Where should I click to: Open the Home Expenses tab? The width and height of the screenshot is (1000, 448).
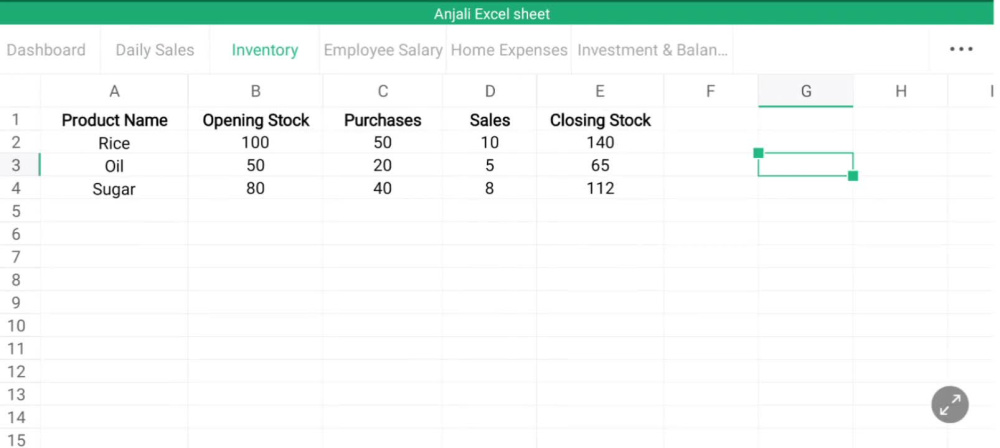pos(509,50)
